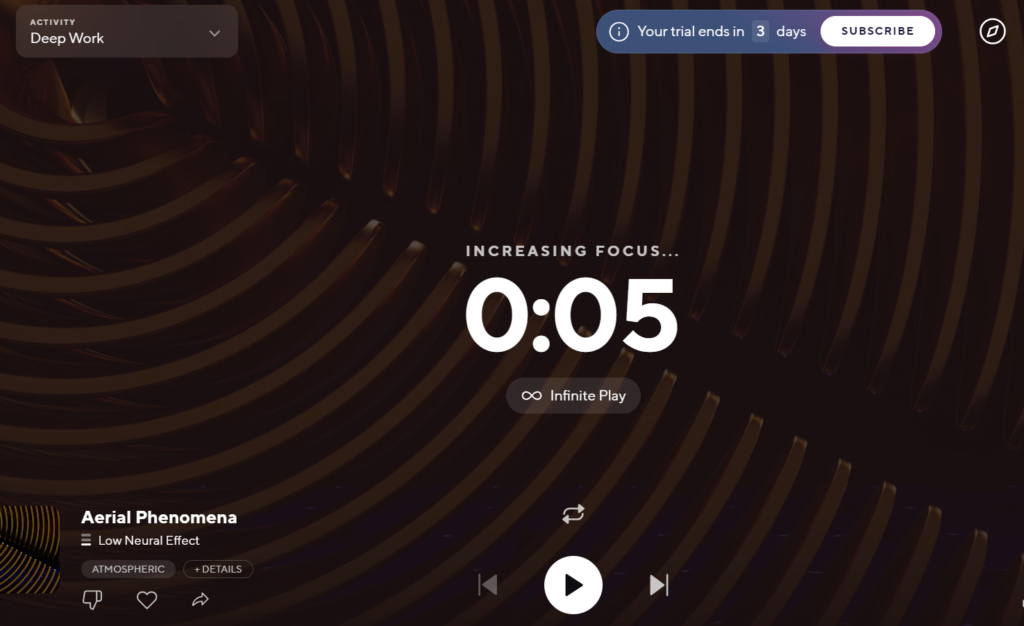Screen dimensions: 1024x626
Task: Expand the + DETAILS track info
Action: pyautogui.click(x=218, y=569)
